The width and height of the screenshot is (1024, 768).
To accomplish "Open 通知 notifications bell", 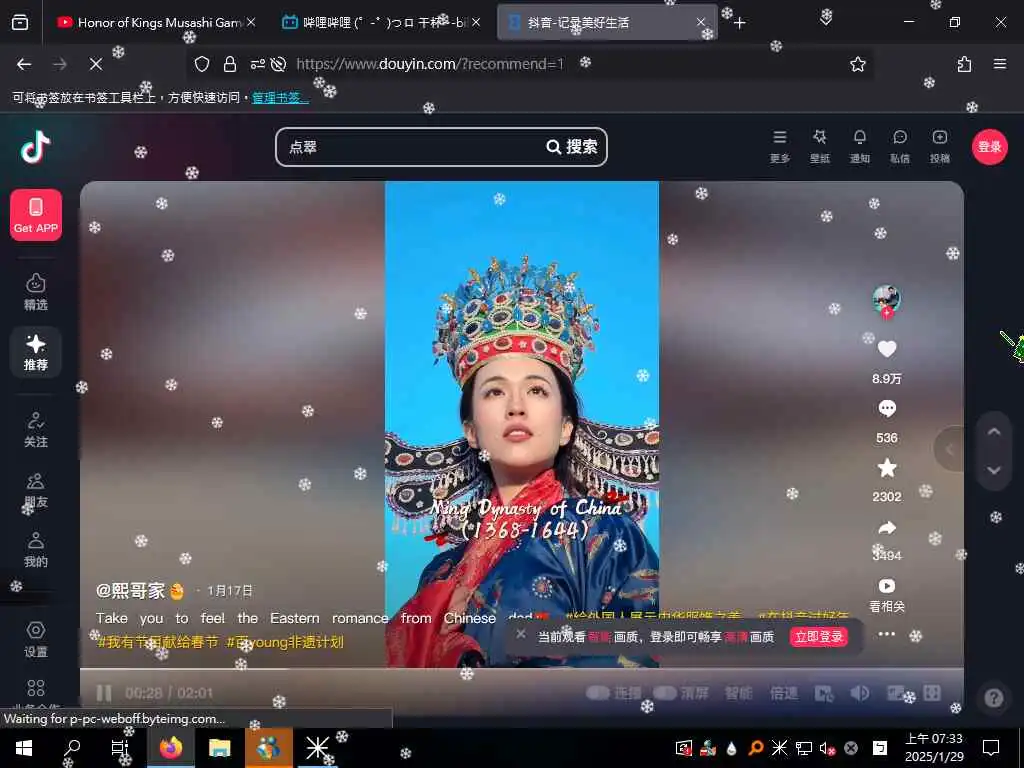I will [x=859, y=146].
